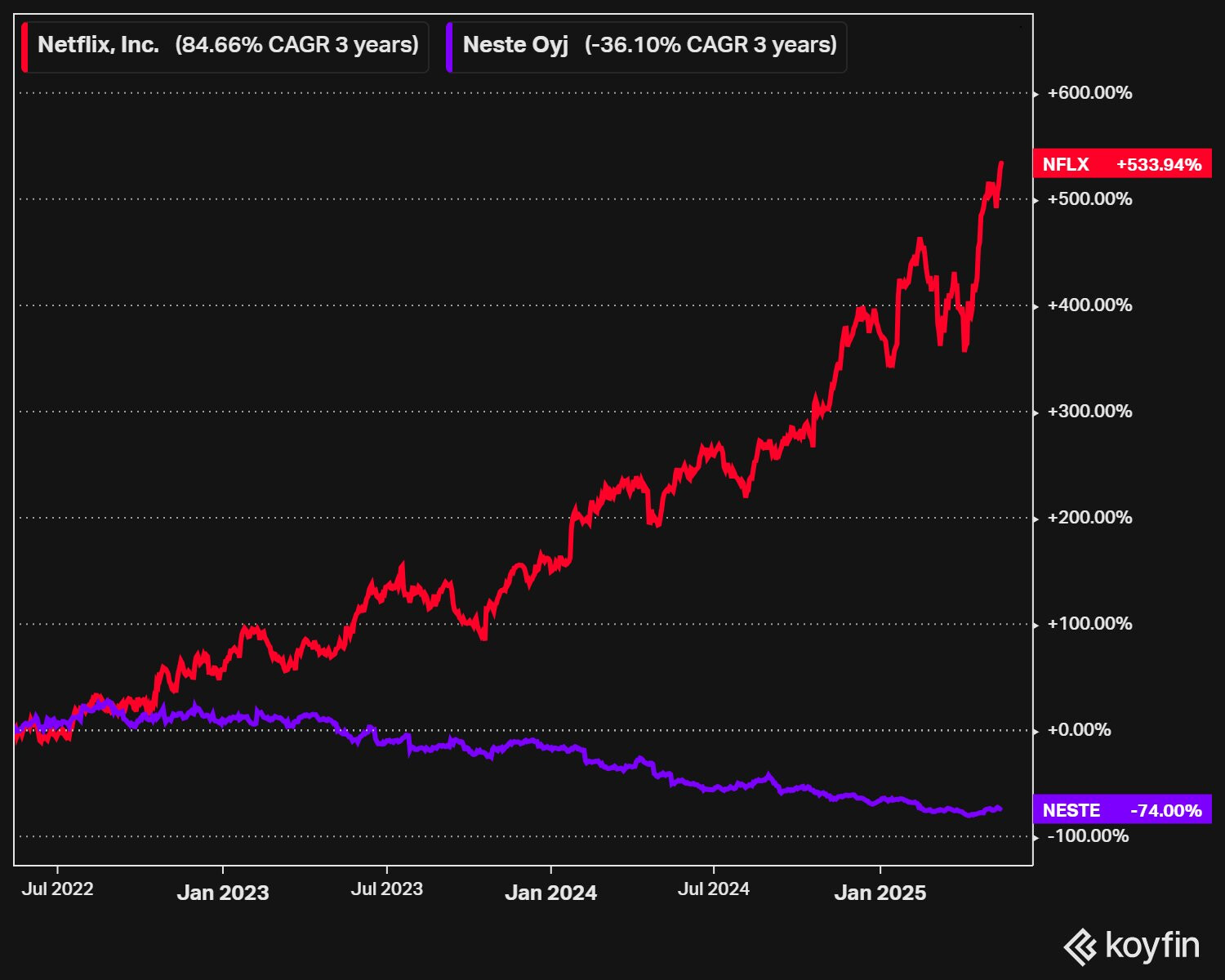Click the +200.00% axis label

1089,518
